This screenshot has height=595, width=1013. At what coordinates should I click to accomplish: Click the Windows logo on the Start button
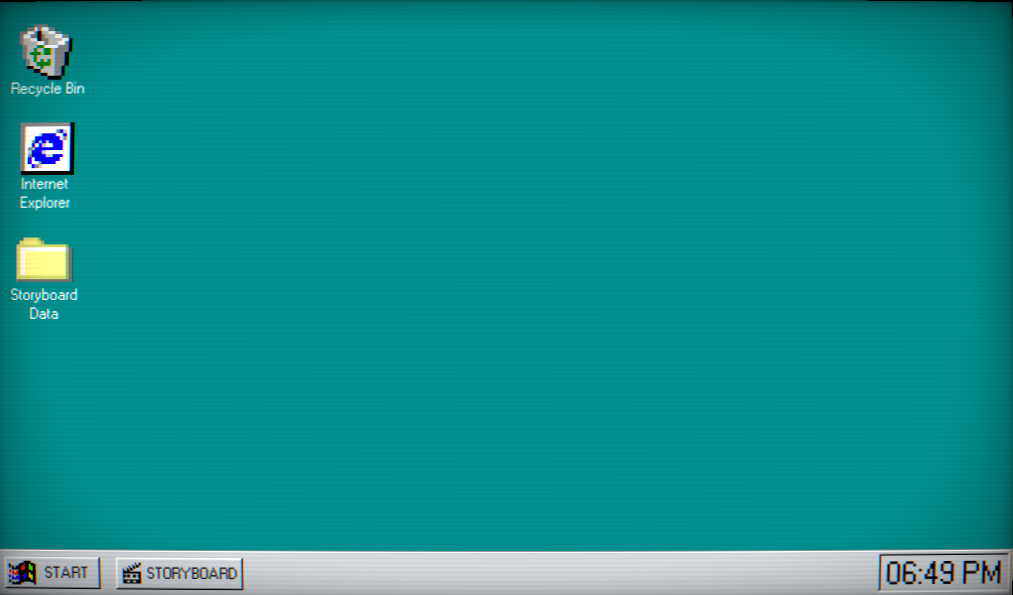point(22,573)
